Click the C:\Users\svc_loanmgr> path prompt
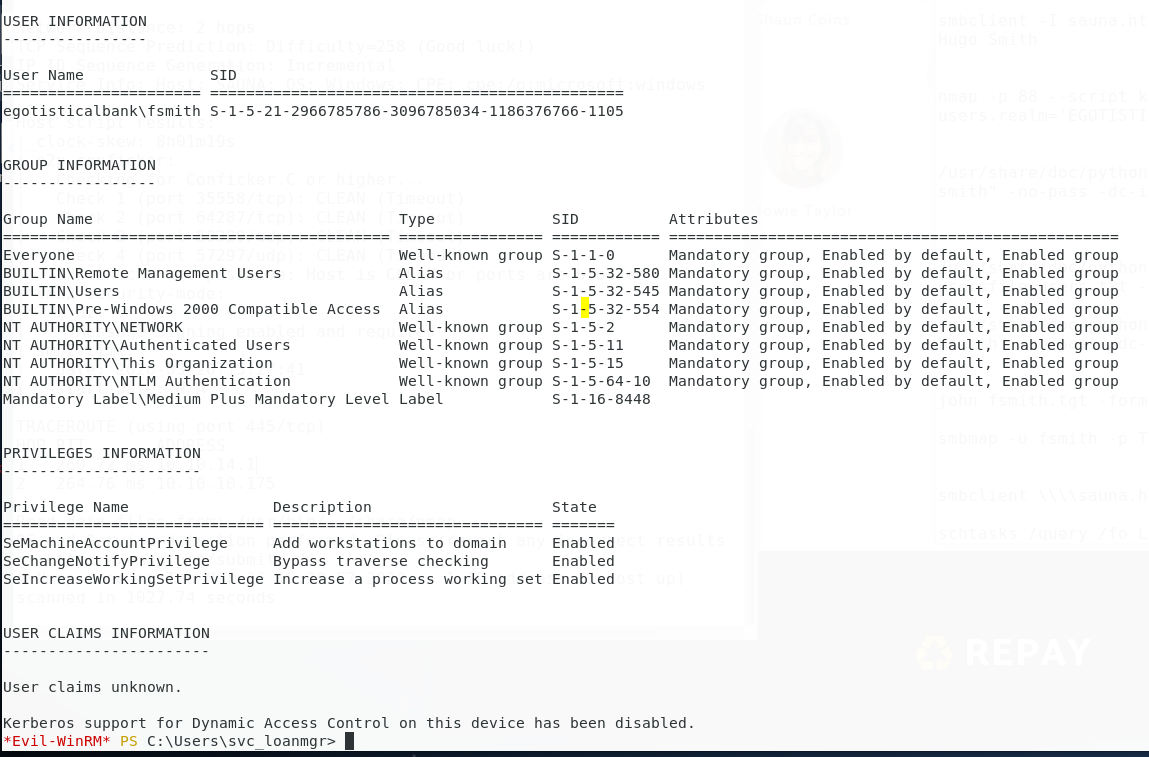1149x757 pixels. [x=241, y=741]
